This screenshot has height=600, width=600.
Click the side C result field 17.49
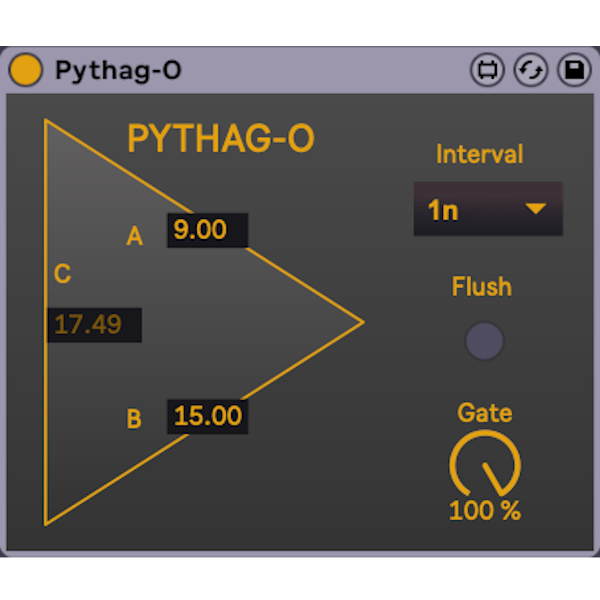click(x=93, y=325)
